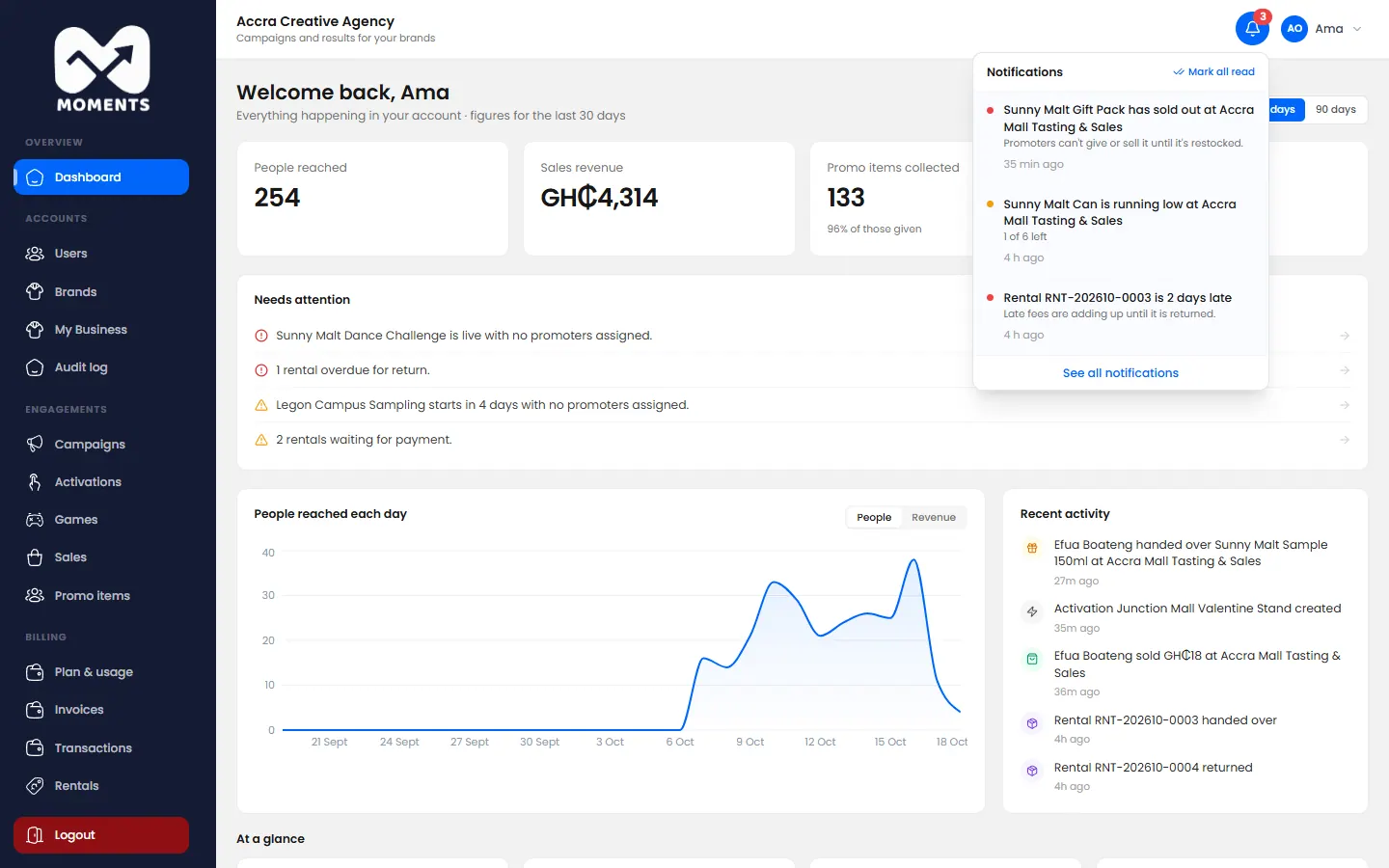Open the Sunny Malt Gift Pack sold out notification
Screen dimensions: 1389x868
click(x=1121, y=137)
